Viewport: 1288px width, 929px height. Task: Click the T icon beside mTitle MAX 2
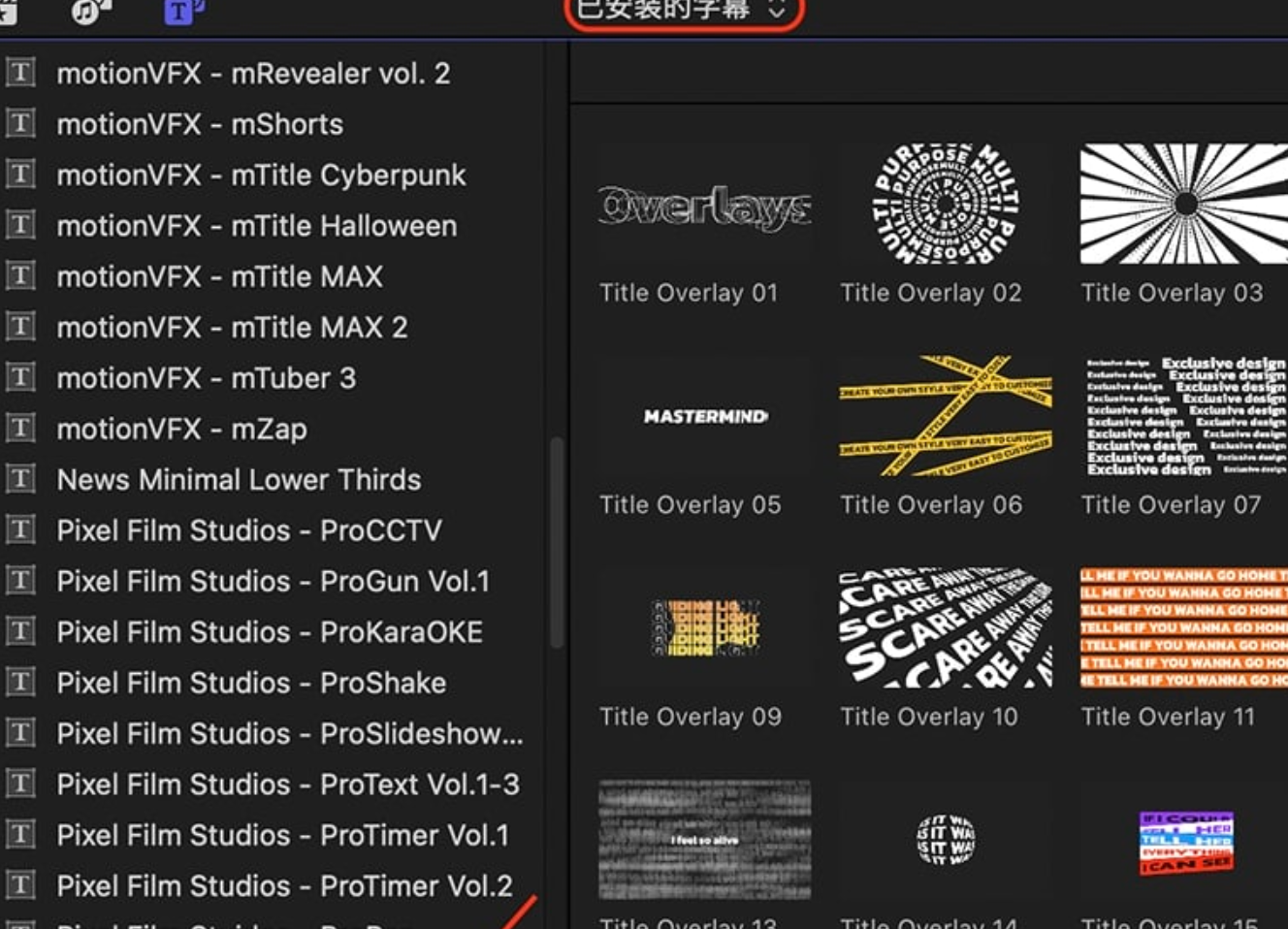coord(20,327)
